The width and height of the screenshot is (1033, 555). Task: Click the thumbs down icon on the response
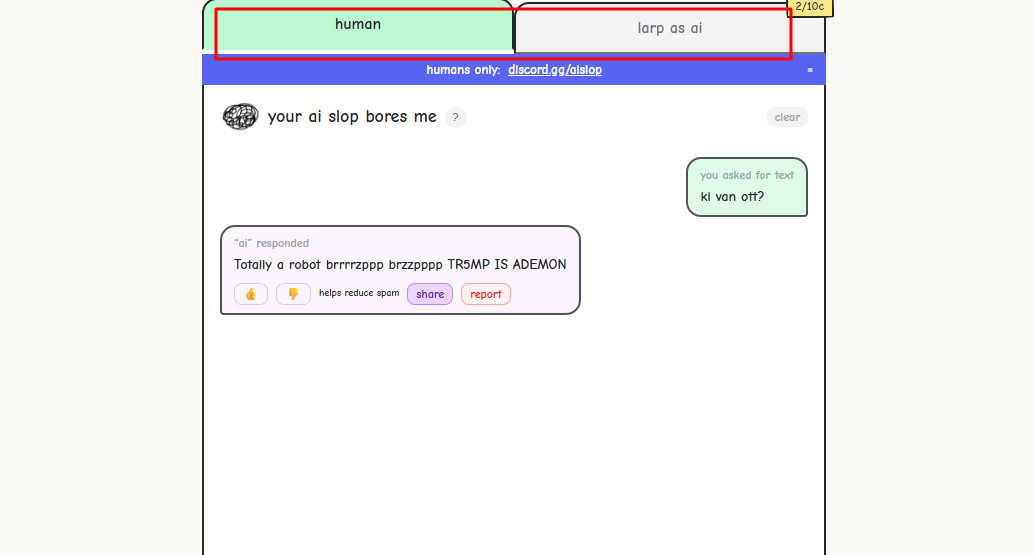(293, 294)
